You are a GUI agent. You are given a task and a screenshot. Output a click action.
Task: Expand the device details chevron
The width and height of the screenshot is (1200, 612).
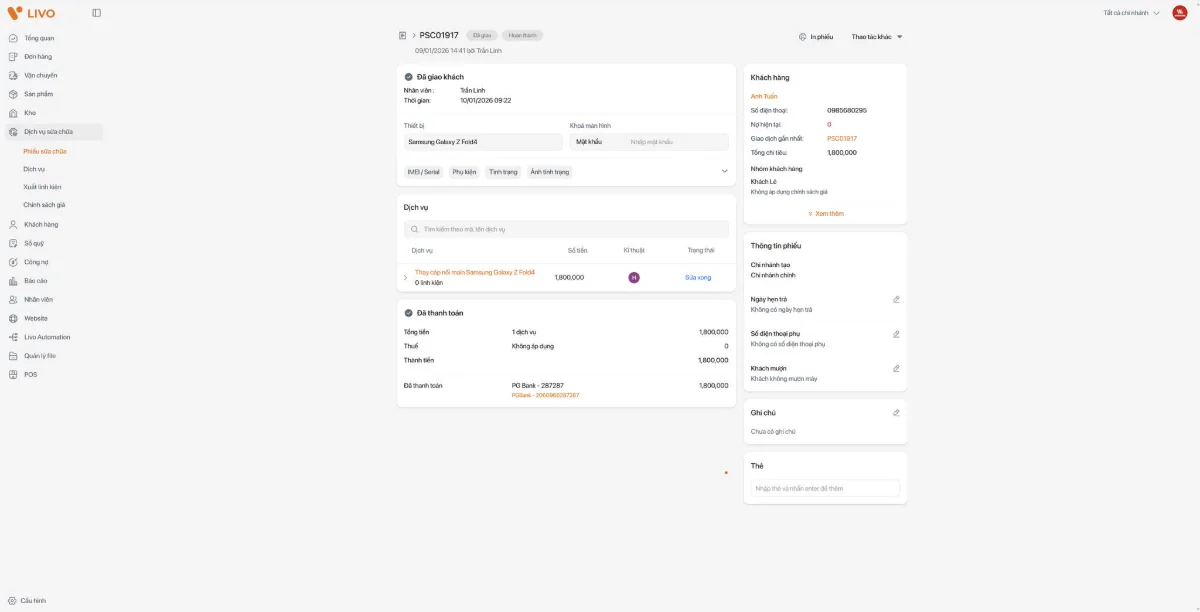[x=724, y=171]
